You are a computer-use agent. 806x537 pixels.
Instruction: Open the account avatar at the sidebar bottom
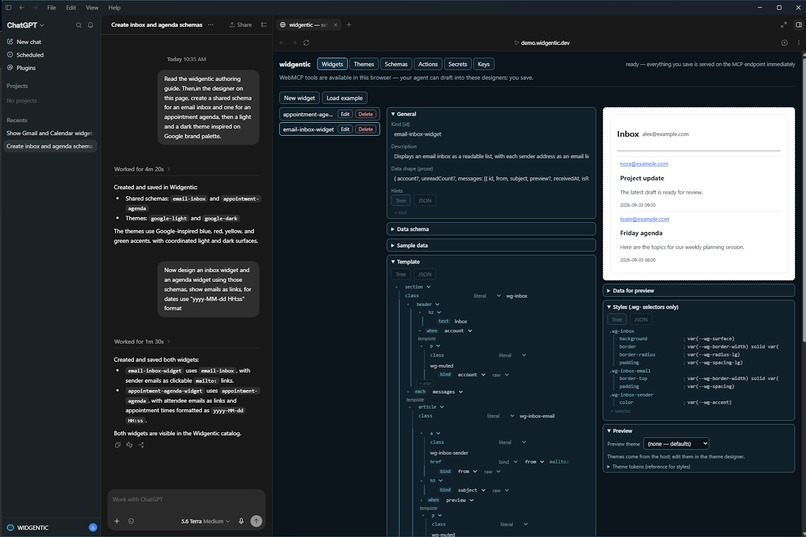pyautogui.click(x=93, y=527)
